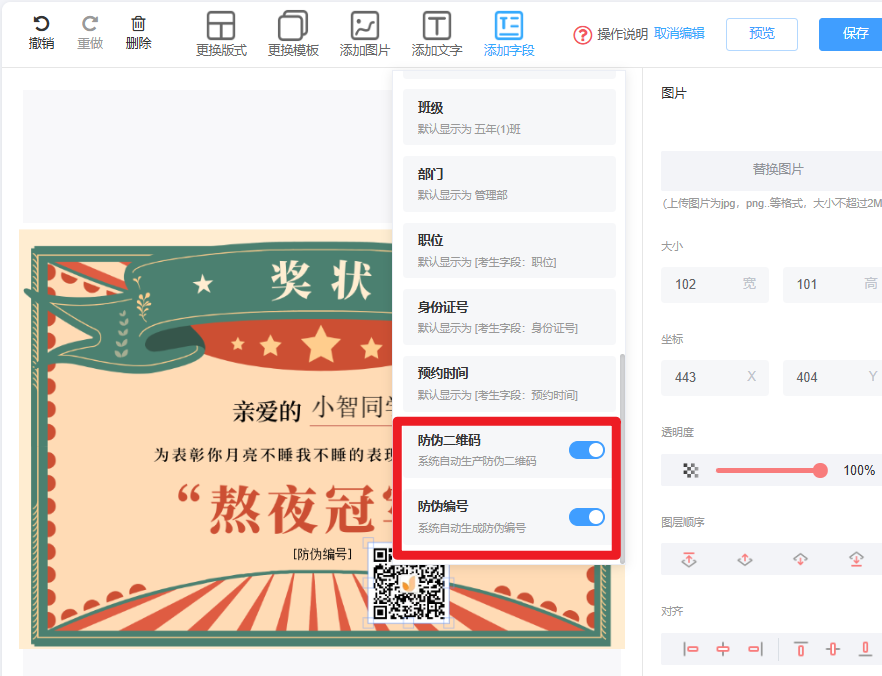
Task: Align left icon in 对齐 row
Action: click(691, 650)
